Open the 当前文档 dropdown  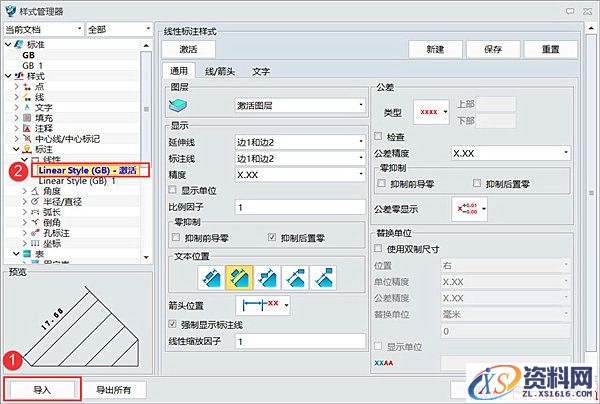43,29
